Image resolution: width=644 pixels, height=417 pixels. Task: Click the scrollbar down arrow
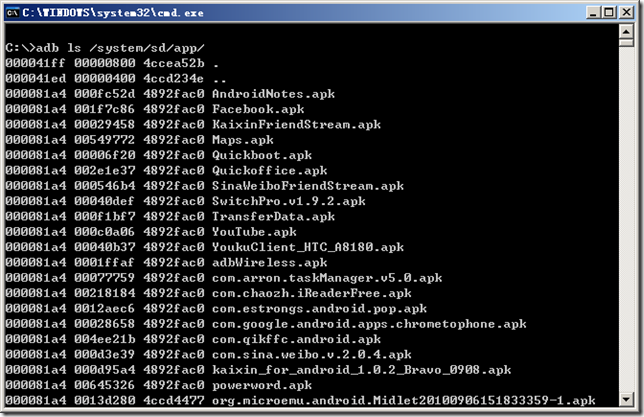pos(626,399)
